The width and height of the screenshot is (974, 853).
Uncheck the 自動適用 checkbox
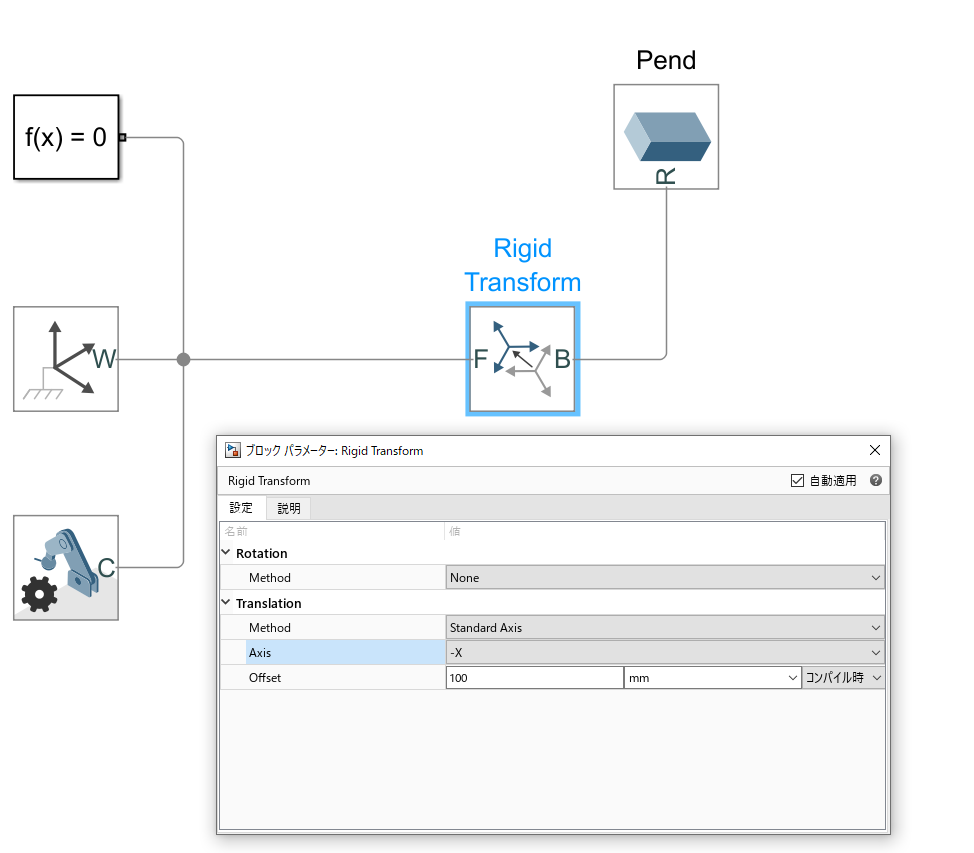coord(797,480)
